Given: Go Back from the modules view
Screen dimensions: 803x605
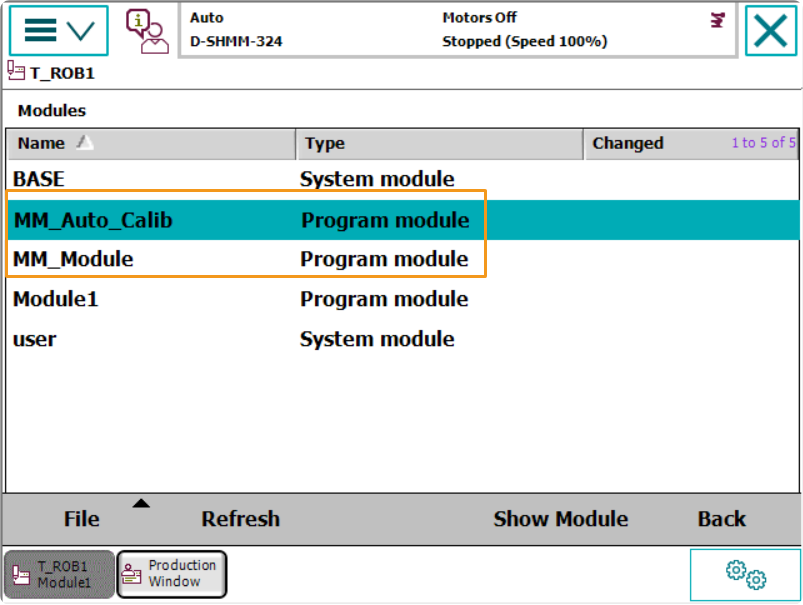Looking at the screenshot, I should [722, 519].
